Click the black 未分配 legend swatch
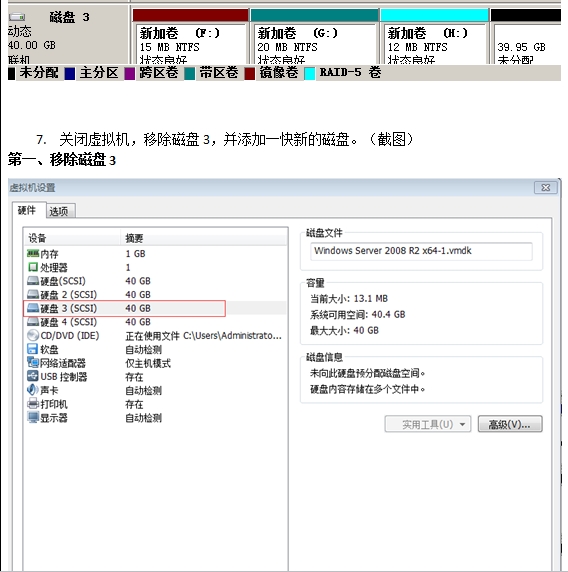 (x=12, y=73)
